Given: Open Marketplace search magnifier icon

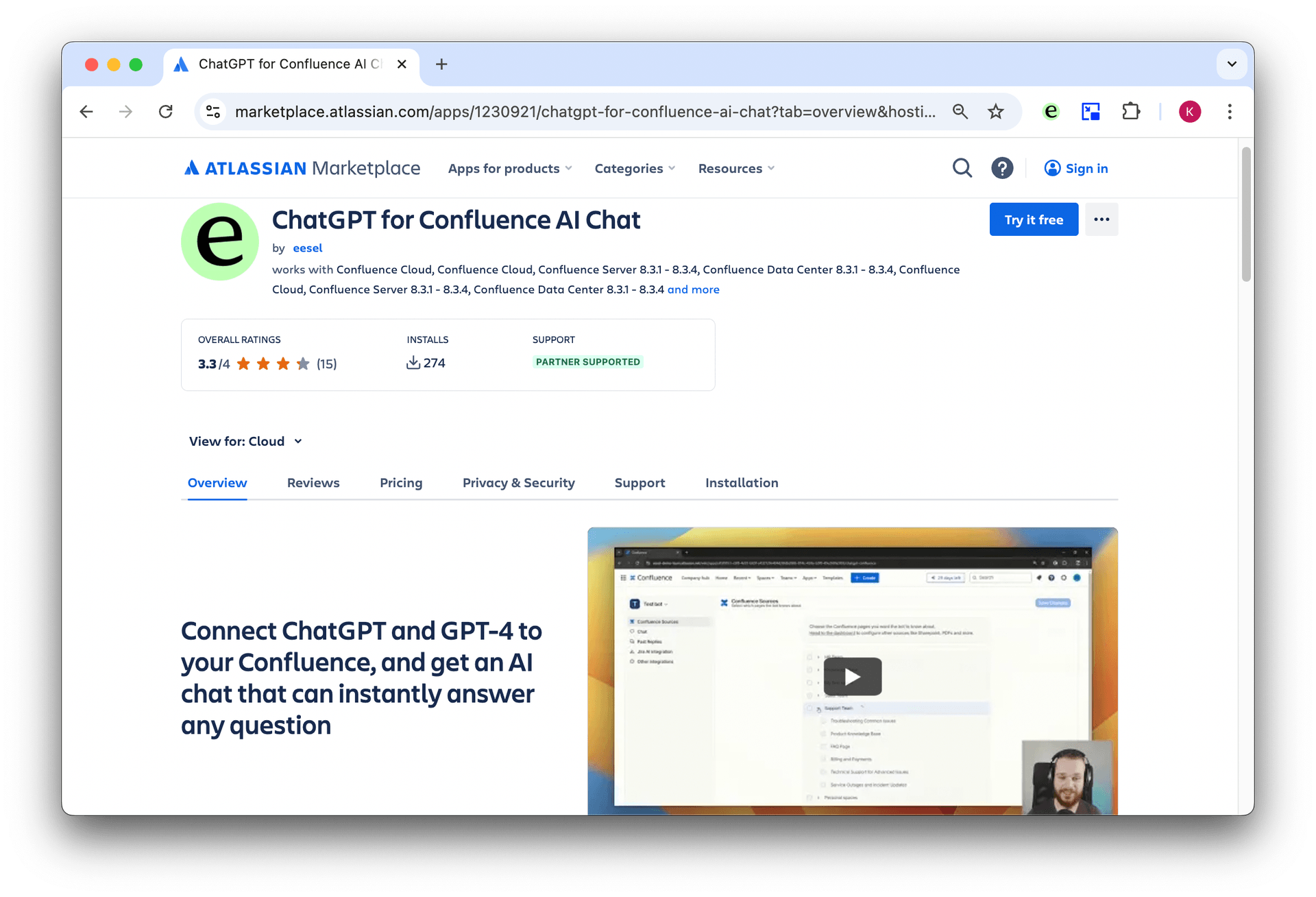Looking at the screenshot, I should coord(962,169).
